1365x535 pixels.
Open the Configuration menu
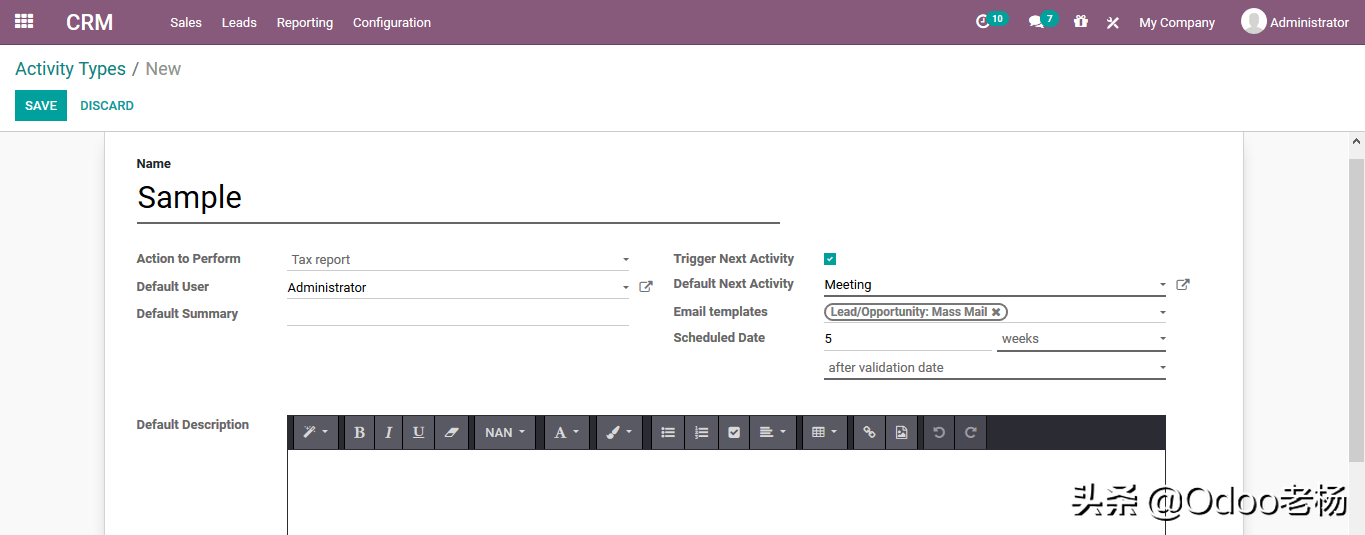(x=392, y=22)
